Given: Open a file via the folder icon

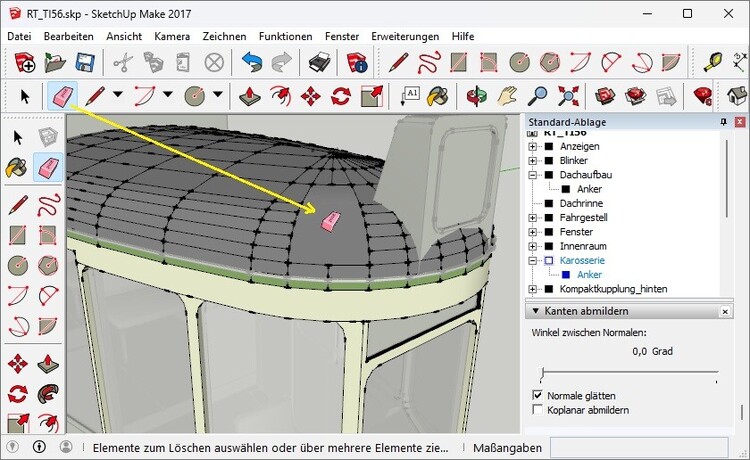Looking at the screenshot, I should coord(55,62).
